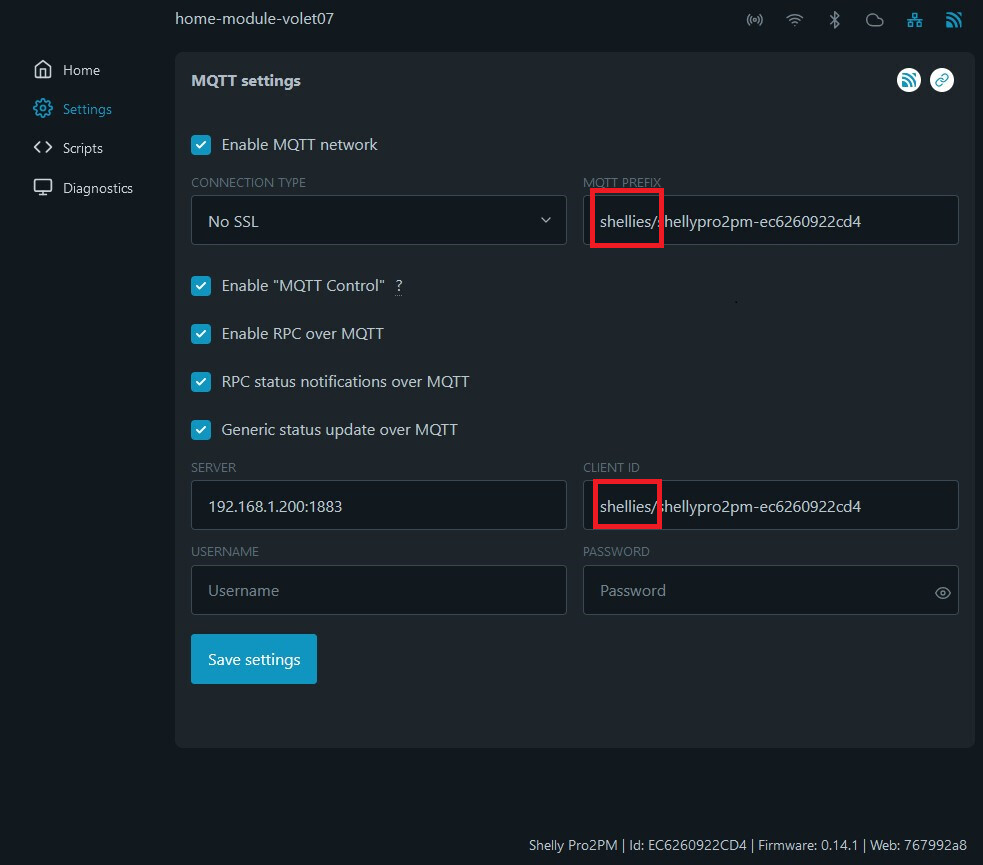Select the Ethernet status icon
983x865 pixels.
click(914, 19)
